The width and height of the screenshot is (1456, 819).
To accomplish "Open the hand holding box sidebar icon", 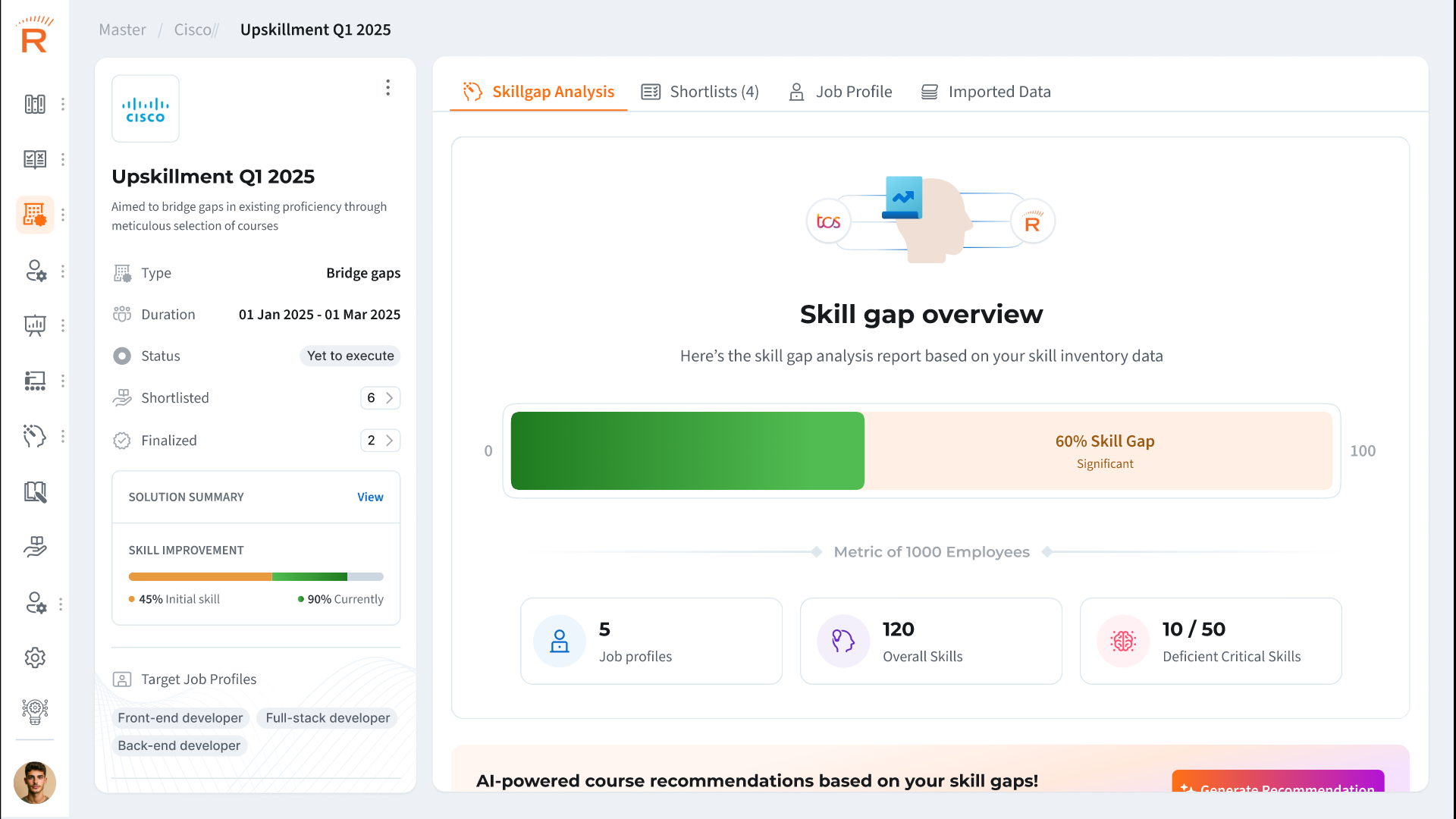I will pos(35,547).
